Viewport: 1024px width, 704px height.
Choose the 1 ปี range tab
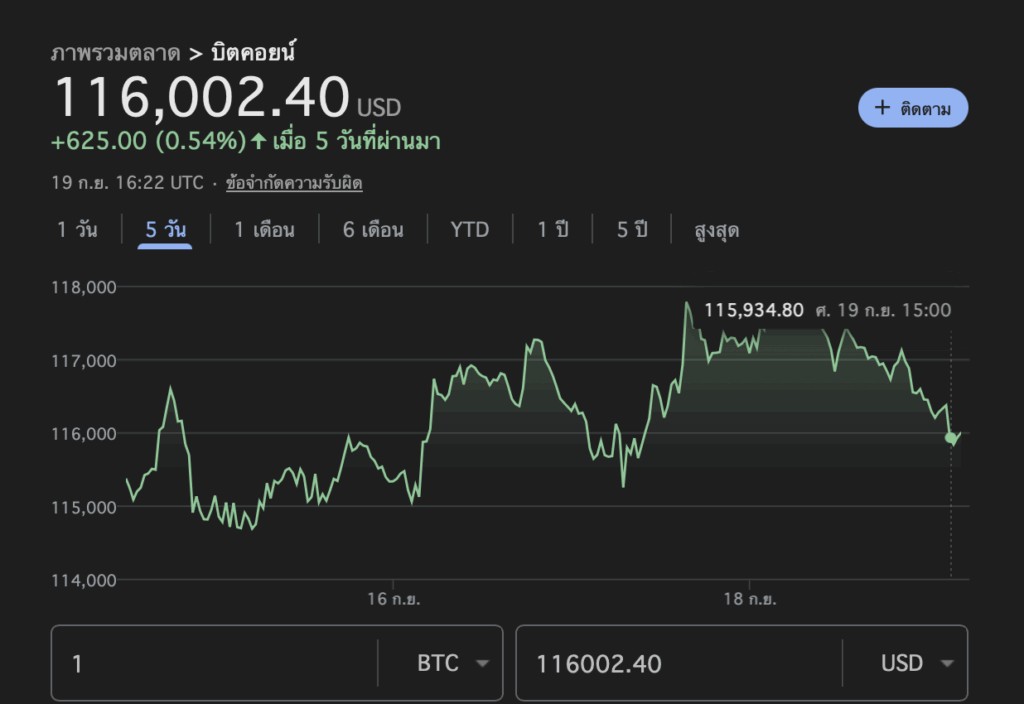coord(552,230)
